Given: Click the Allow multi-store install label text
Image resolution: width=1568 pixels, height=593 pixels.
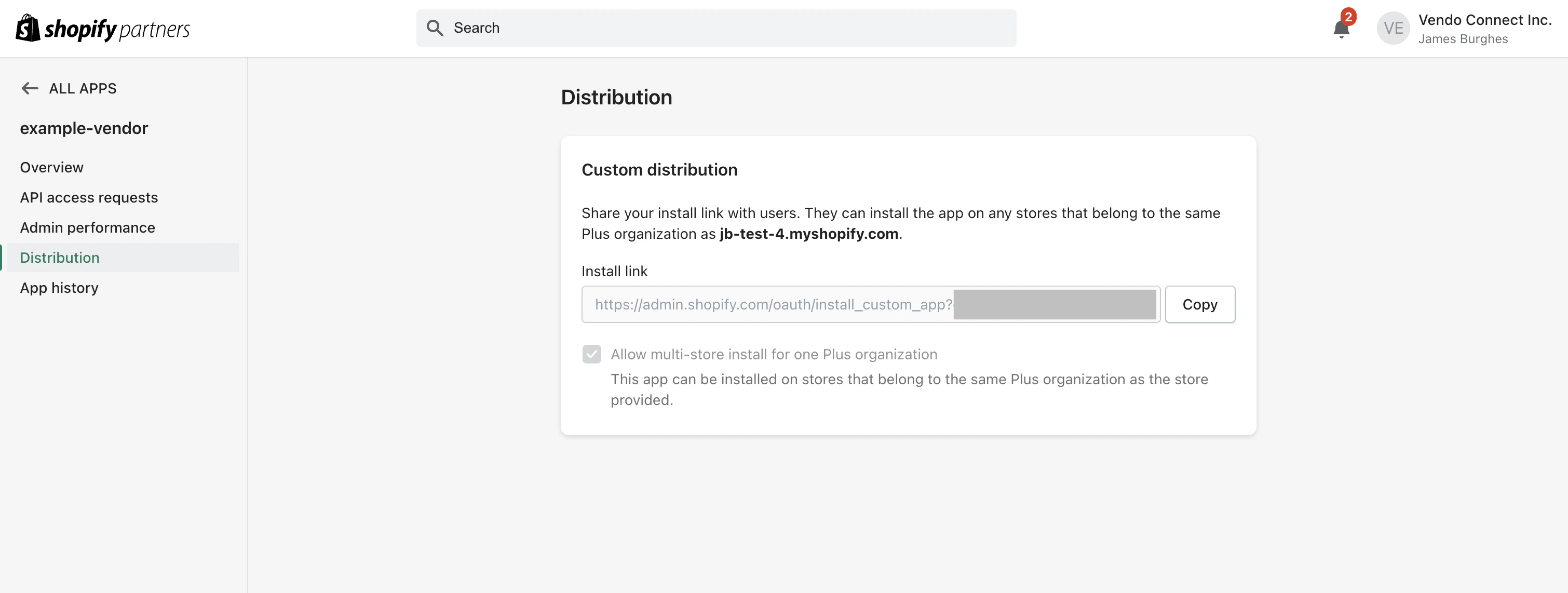Looking at the screenshot, I should click(774, 354).
